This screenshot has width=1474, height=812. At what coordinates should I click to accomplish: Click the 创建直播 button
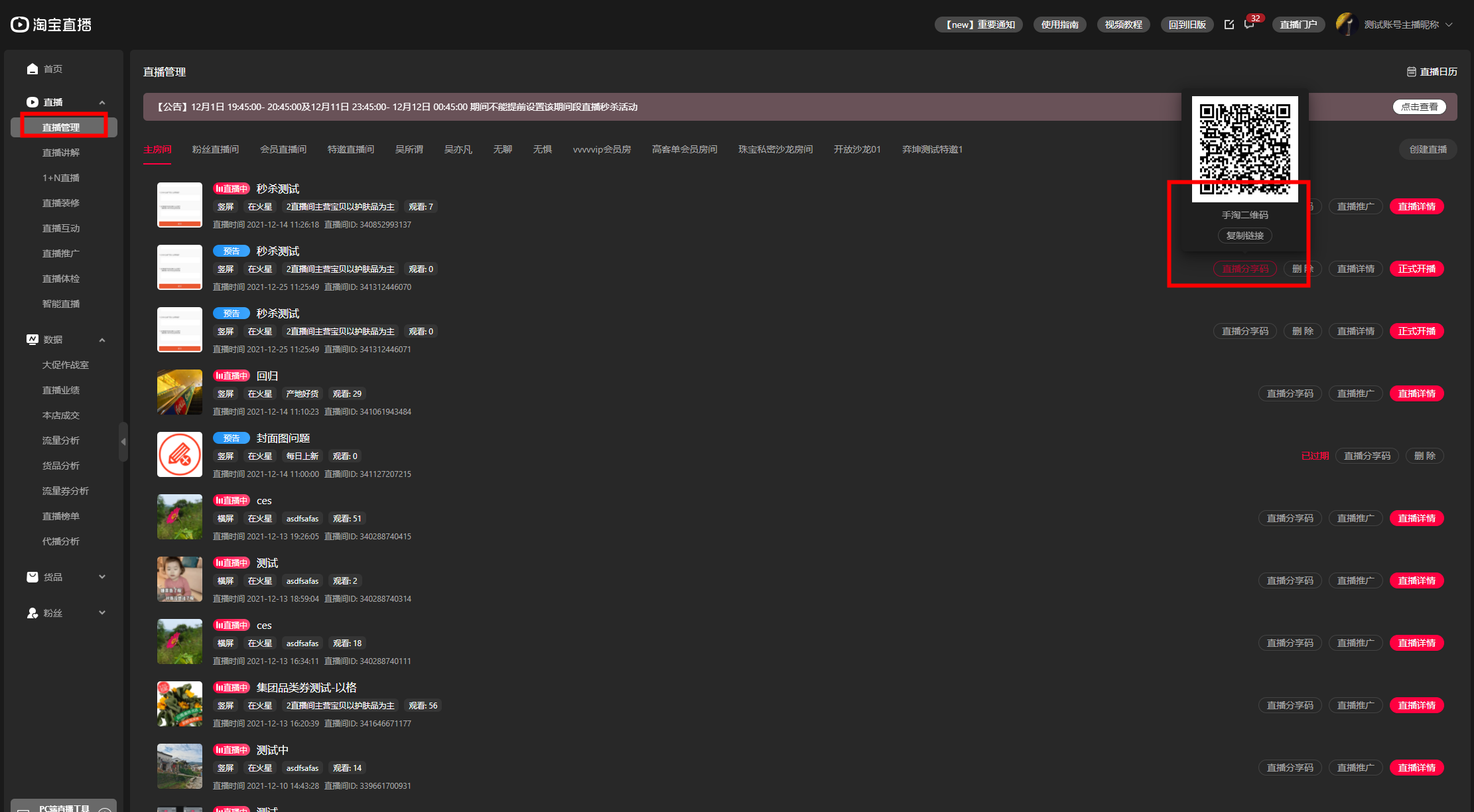[1428, 149]
